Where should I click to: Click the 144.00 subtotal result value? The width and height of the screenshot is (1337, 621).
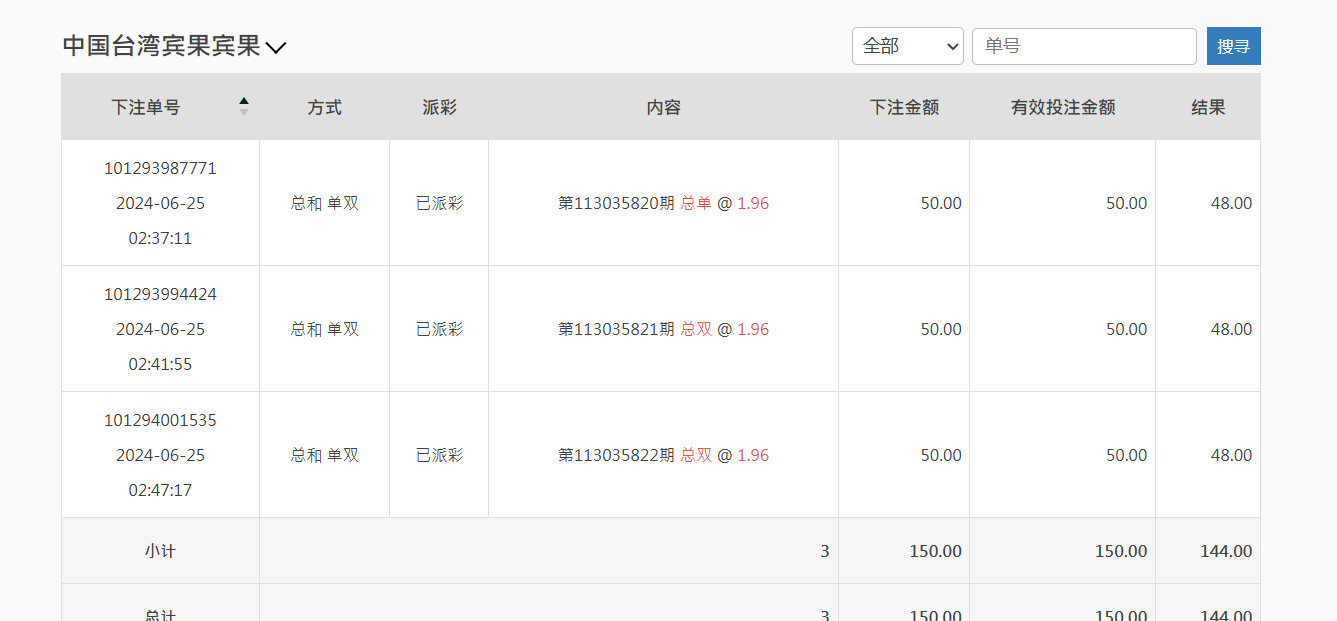click(x=1225, y=551)
